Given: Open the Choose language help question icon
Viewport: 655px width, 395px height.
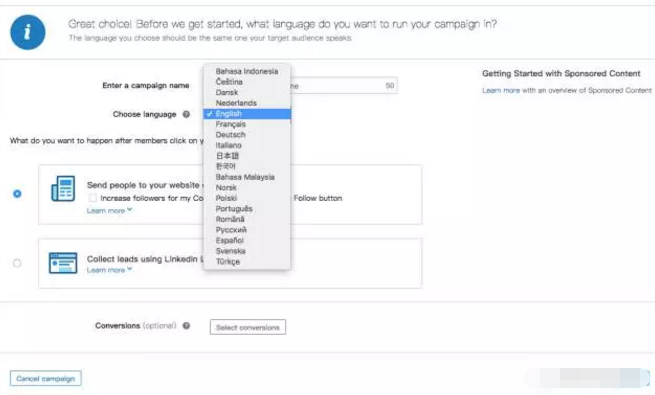Looking at the screenshot, I should click(186, 114).
